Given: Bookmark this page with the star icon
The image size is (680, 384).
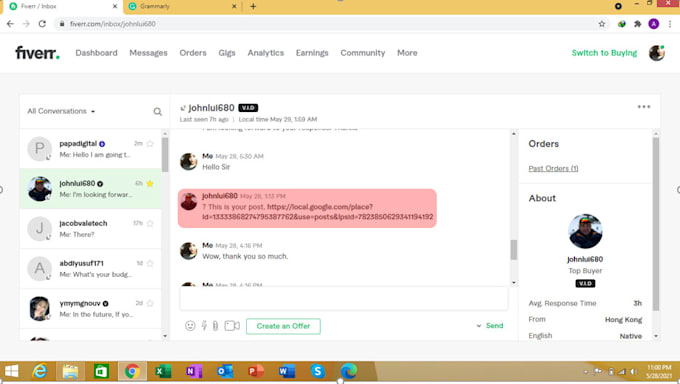Looking at the screenshot, I should [602, 24].
